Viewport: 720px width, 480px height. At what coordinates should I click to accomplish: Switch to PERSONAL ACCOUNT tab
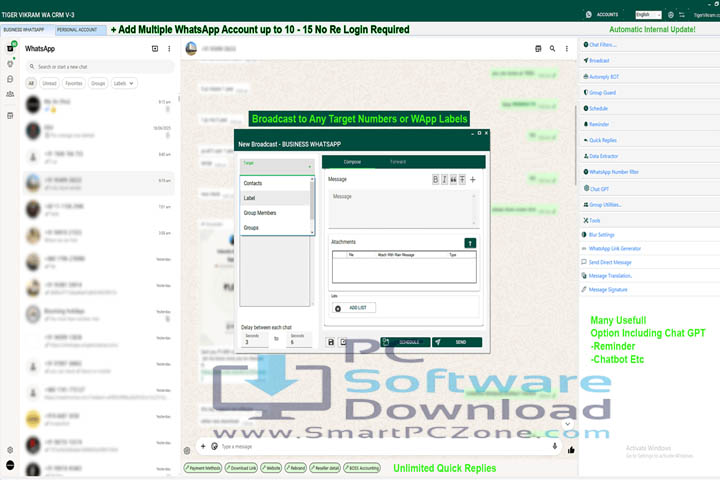click(80, 30)
